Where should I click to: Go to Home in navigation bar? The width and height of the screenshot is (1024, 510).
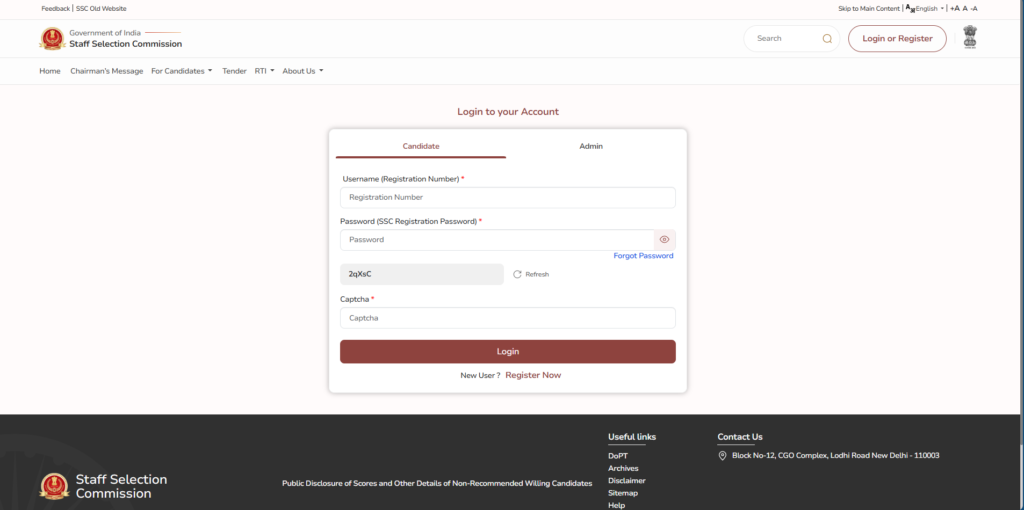click(50, 71)
